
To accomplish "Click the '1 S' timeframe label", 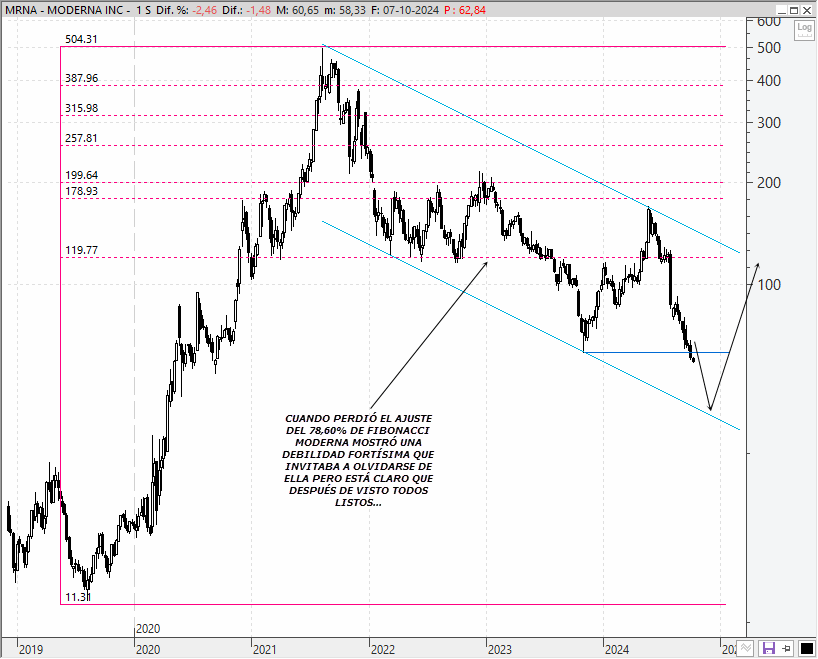I will pos(143,10).
